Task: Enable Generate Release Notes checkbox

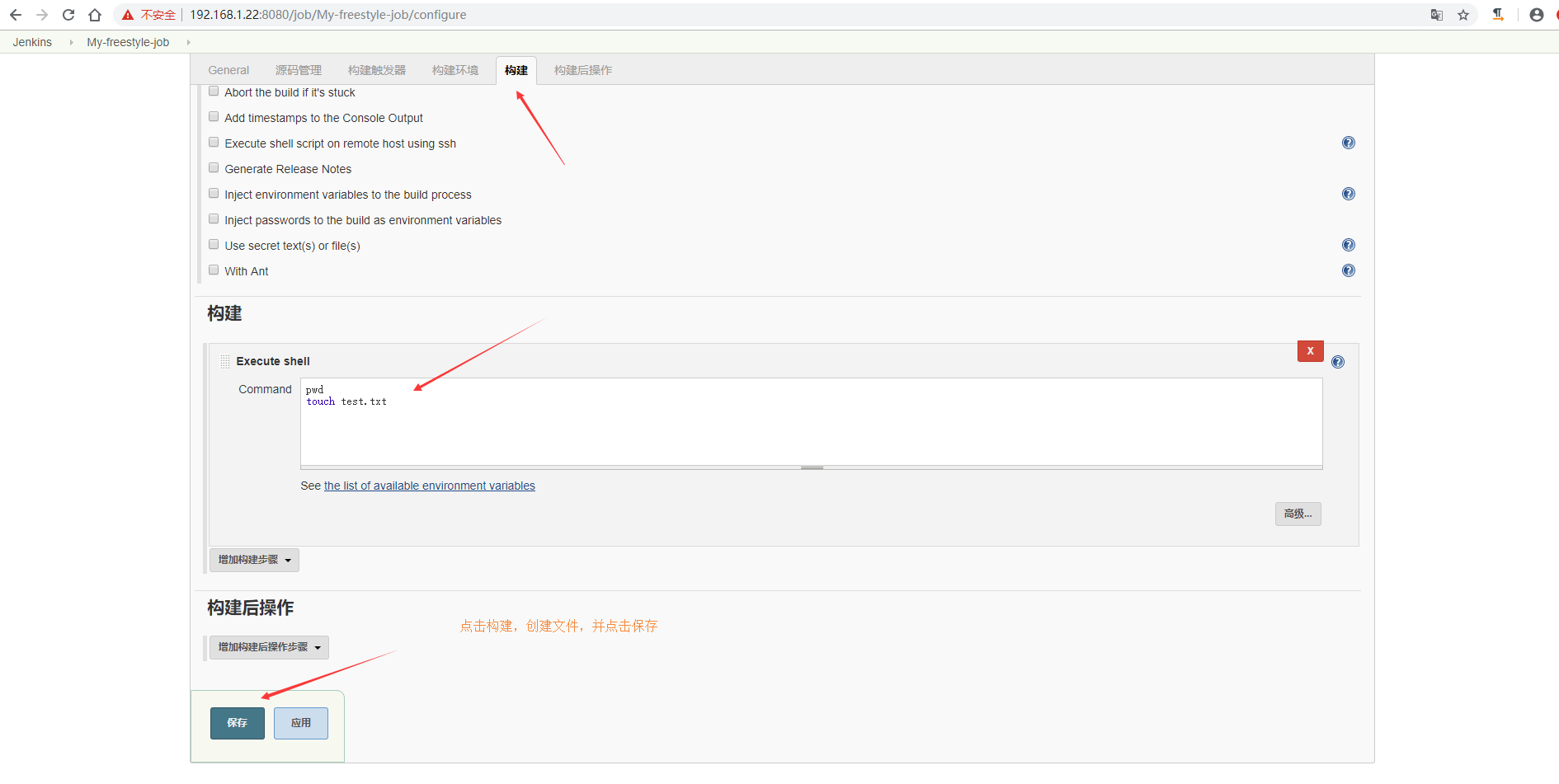Action: click(x=214, y=168)
